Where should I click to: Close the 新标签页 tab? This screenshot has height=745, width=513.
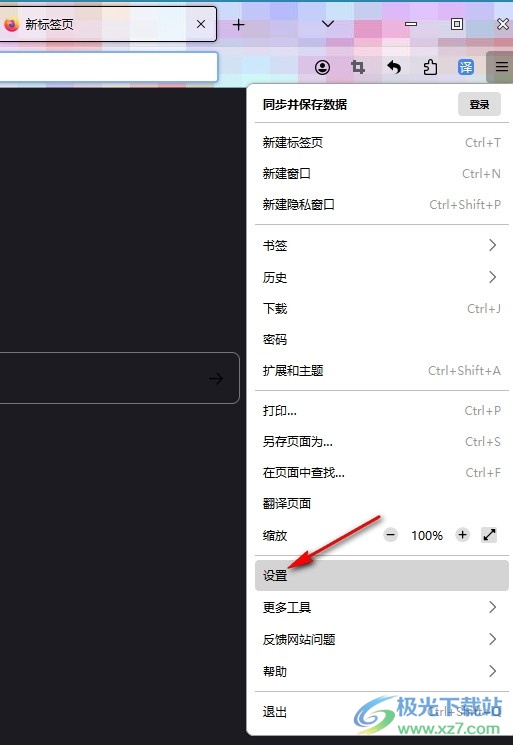point(201,24)
